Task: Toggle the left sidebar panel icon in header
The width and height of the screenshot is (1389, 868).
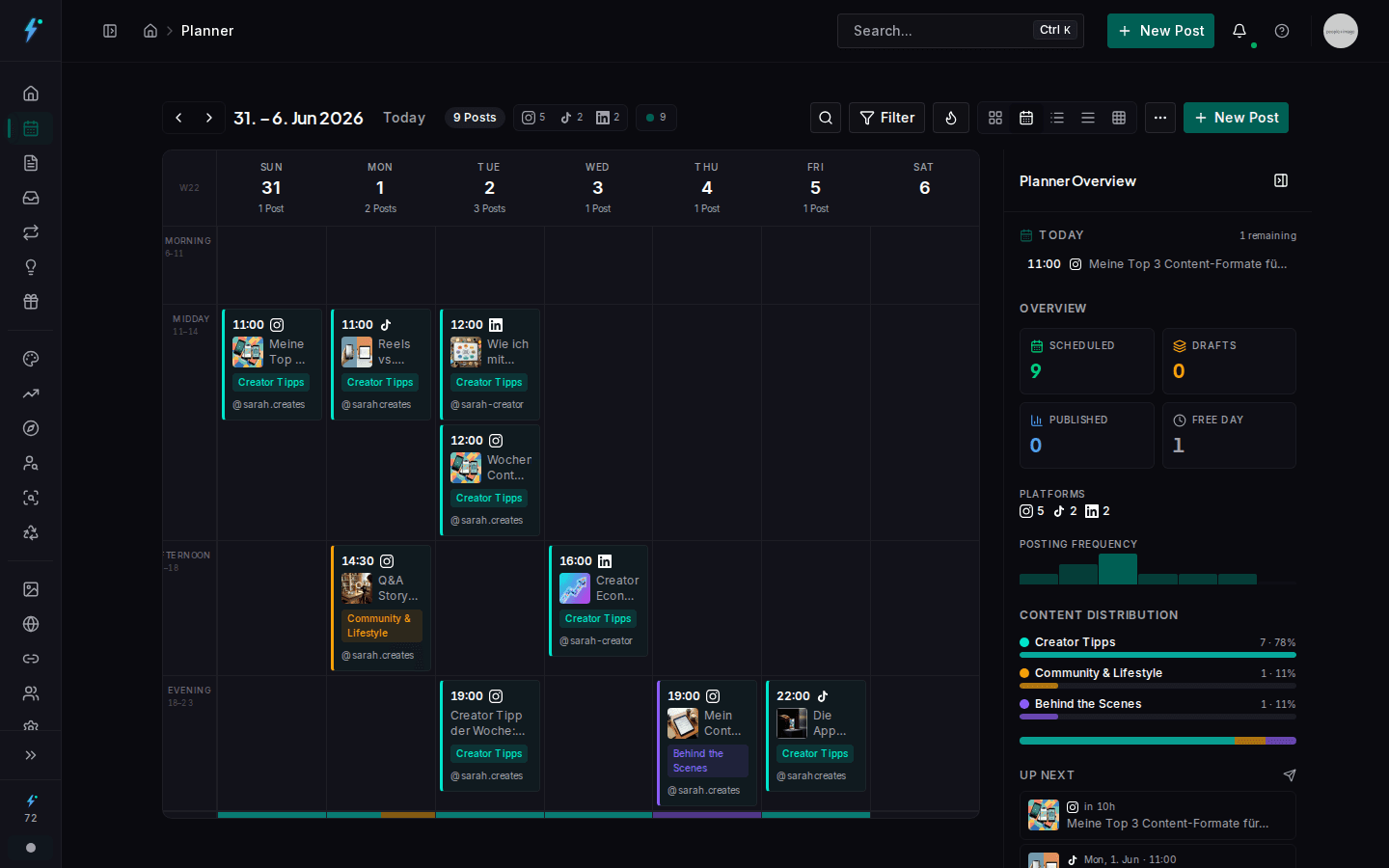Action: [x=110, y=31]
